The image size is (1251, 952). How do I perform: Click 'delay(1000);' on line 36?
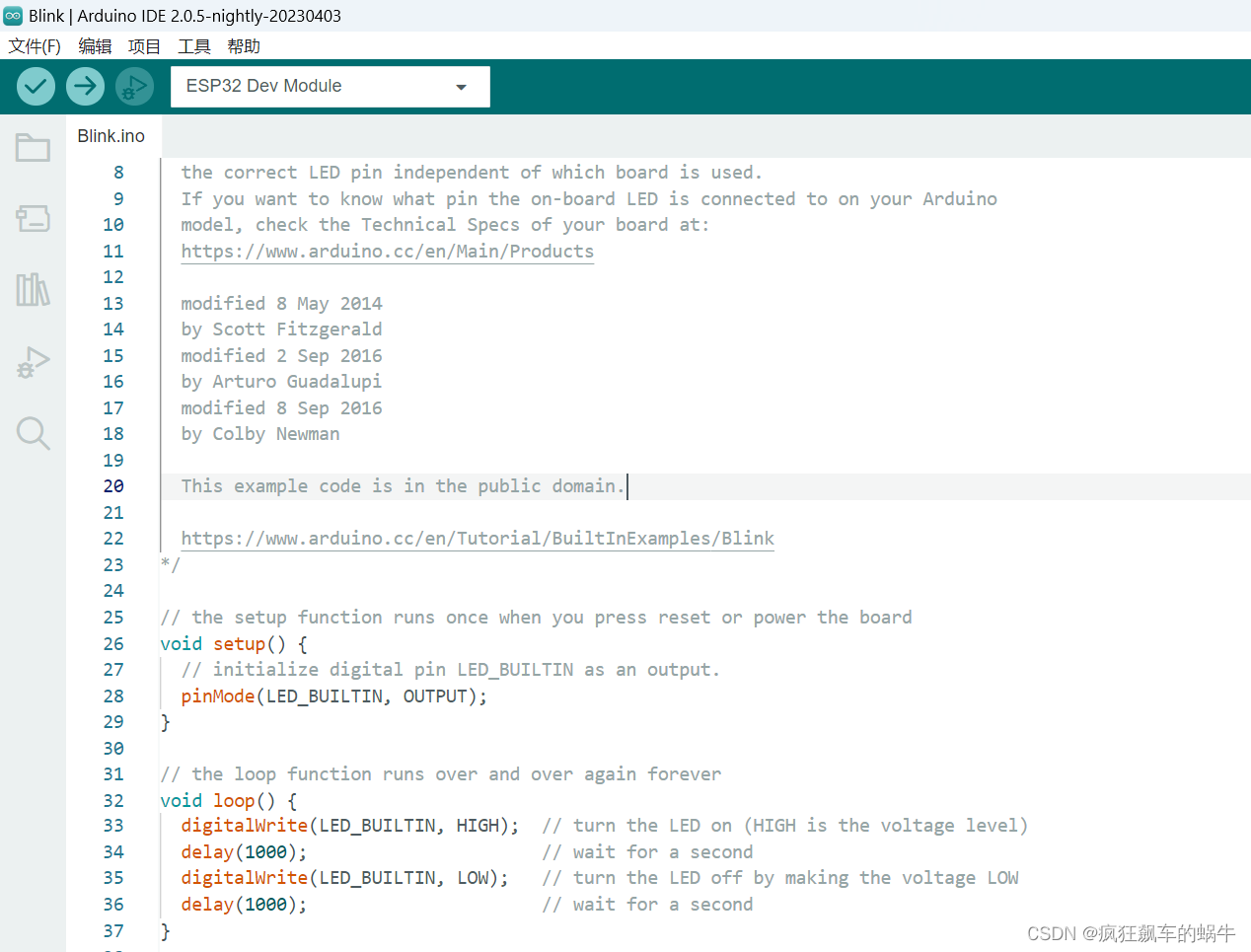tap(244, 905)
